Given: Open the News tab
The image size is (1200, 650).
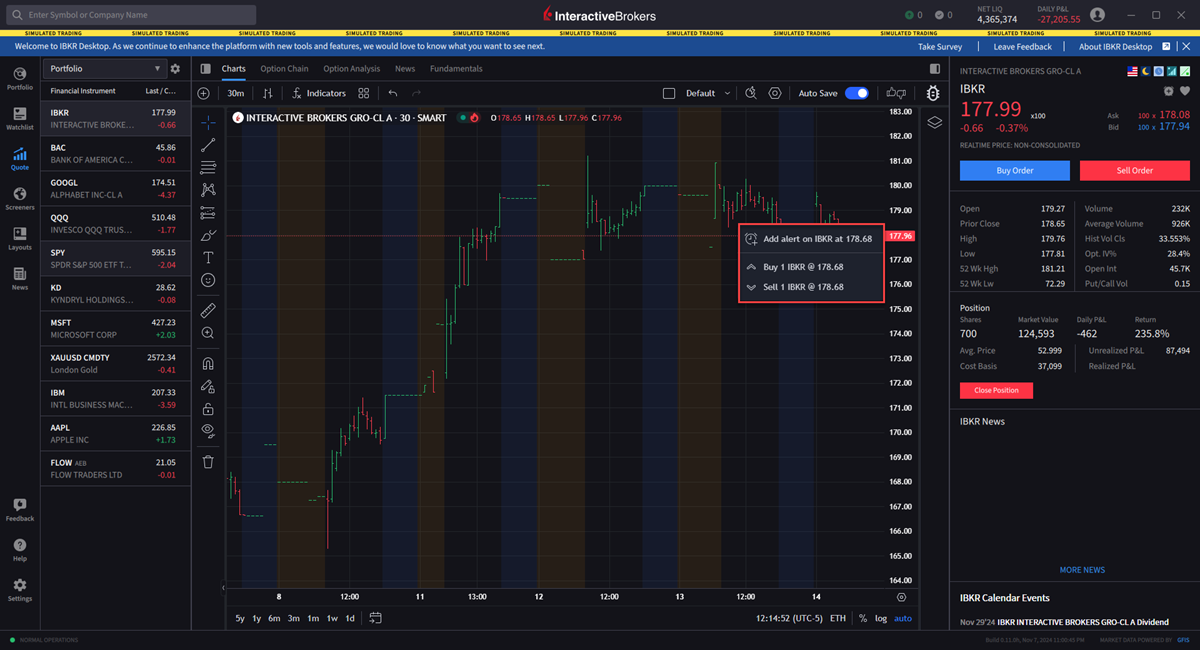Looking at the screenshot, I should (405, 69).
